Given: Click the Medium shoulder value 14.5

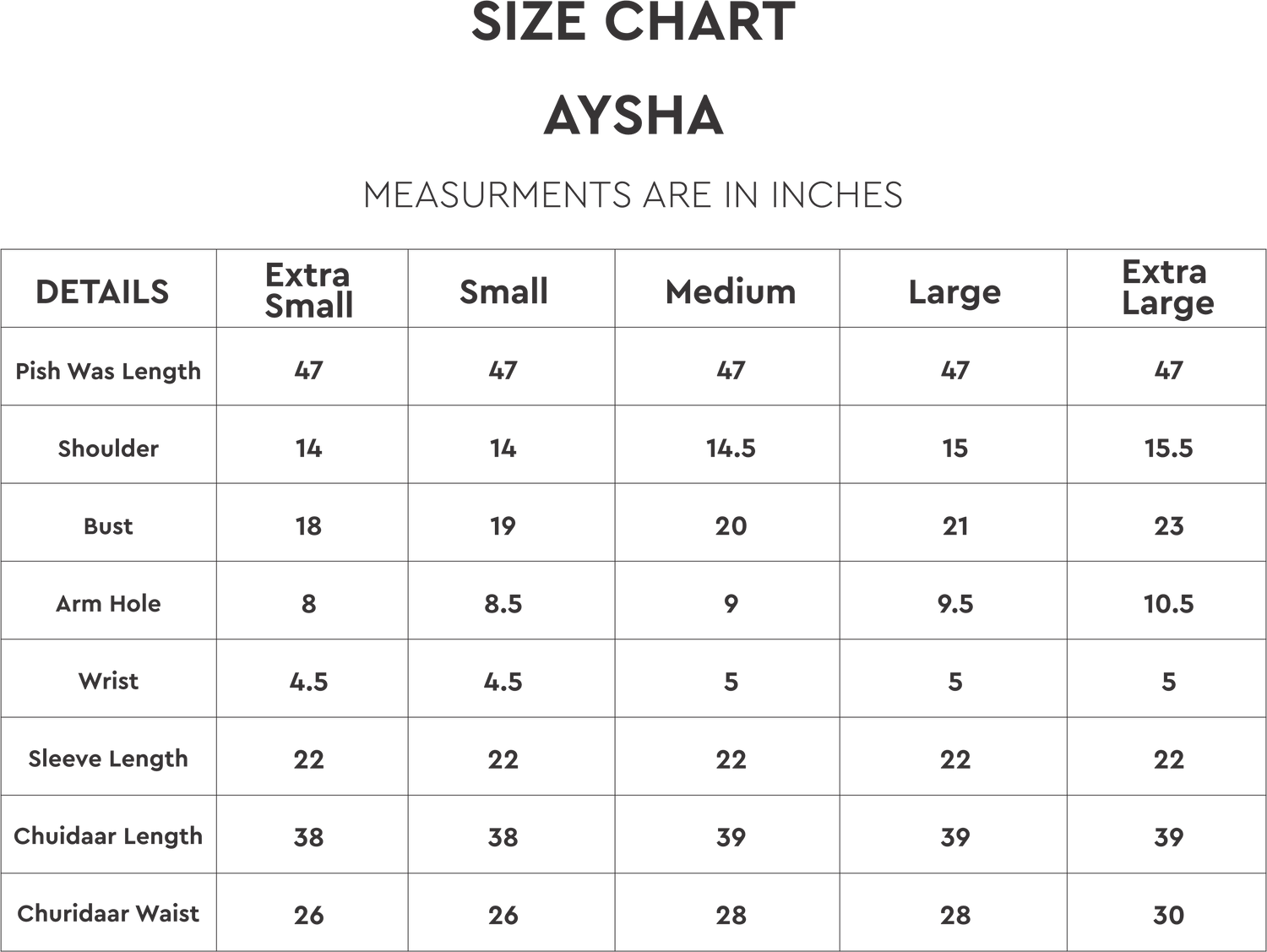Looking at the screenshot, I should point(731,448).
